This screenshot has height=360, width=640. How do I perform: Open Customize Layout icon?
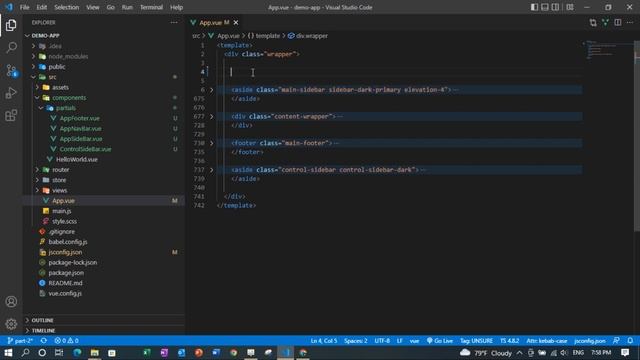(x=570, y=7)
